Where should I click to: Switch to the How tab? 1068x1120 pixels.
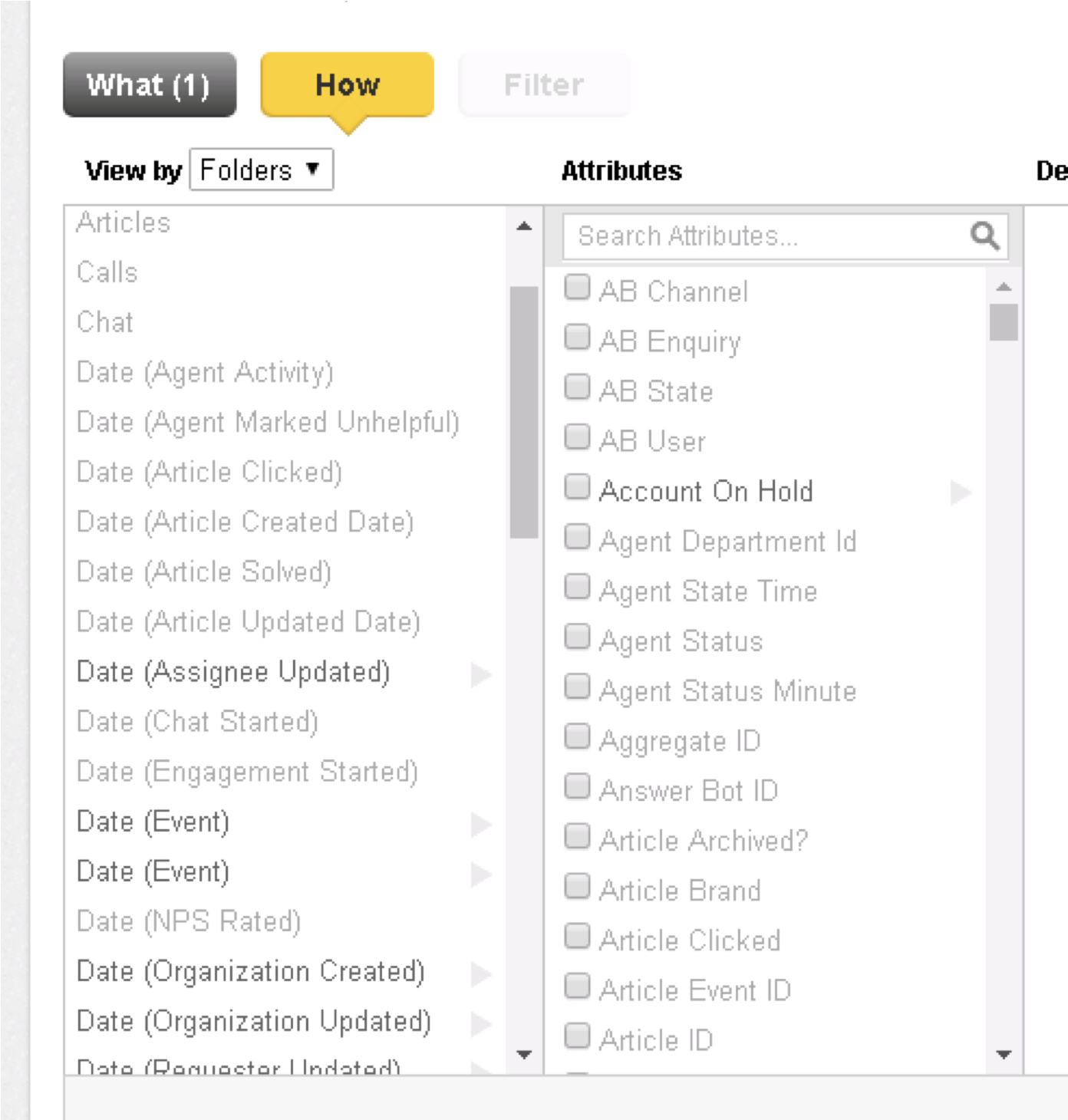point(347,85)
